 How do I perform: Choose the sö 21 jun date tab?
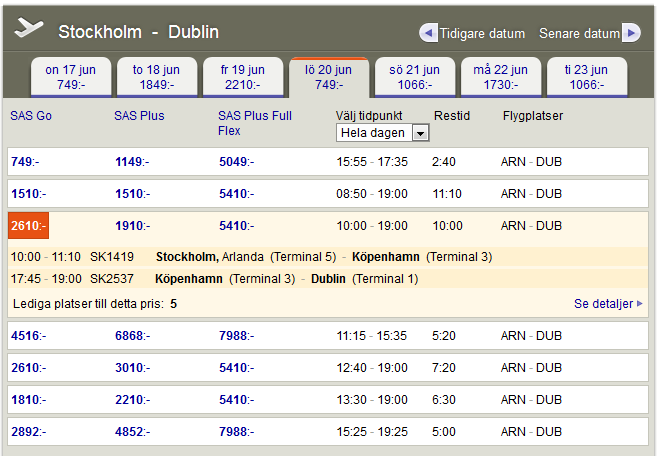point(414,77)
